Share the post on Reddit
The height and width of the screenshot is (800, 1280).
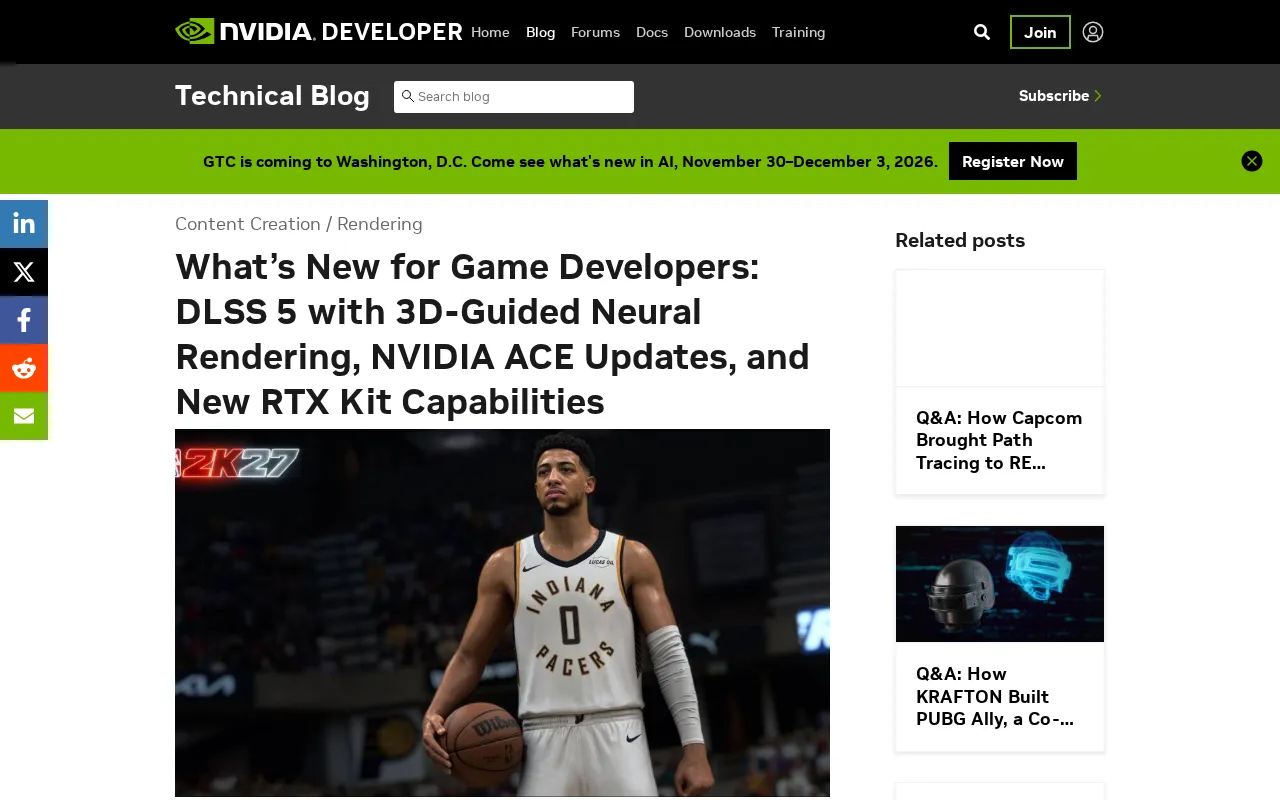(x=24, y=368)
